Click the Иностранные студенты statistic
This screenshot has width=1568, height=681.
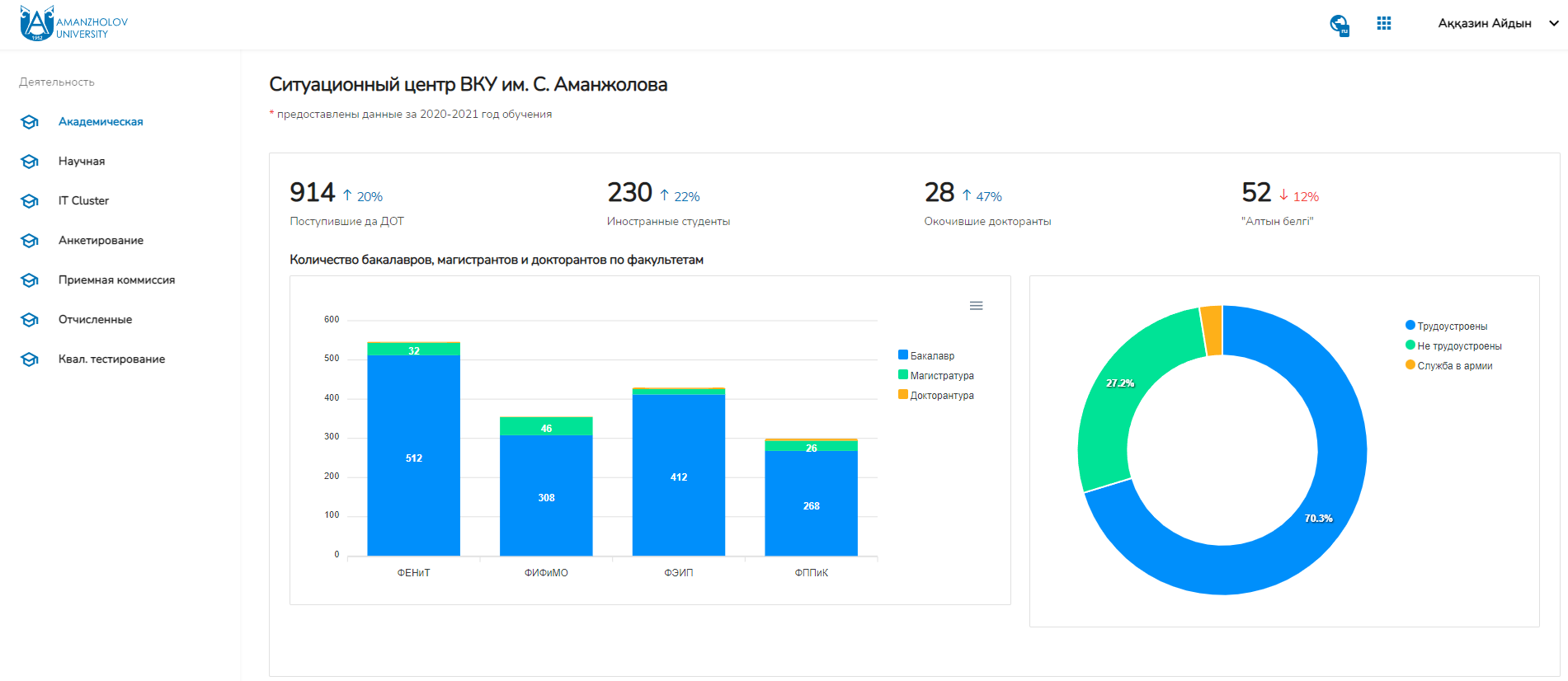[x=668, y=203]
